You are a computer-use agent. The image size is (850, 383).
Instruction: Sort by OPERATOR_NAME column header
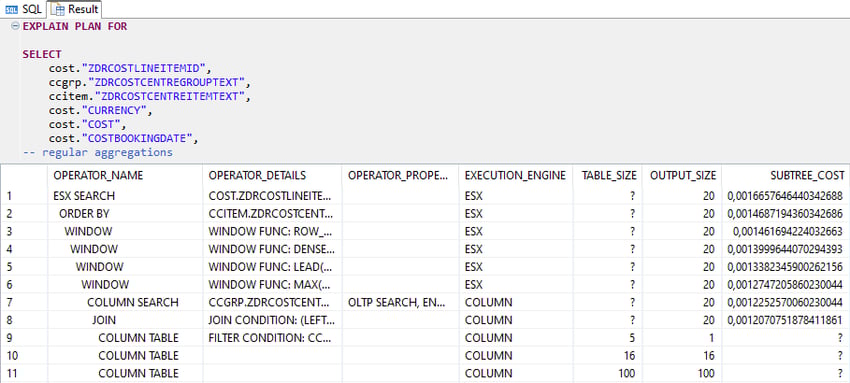pyautogui.click(x=98, y=176)
